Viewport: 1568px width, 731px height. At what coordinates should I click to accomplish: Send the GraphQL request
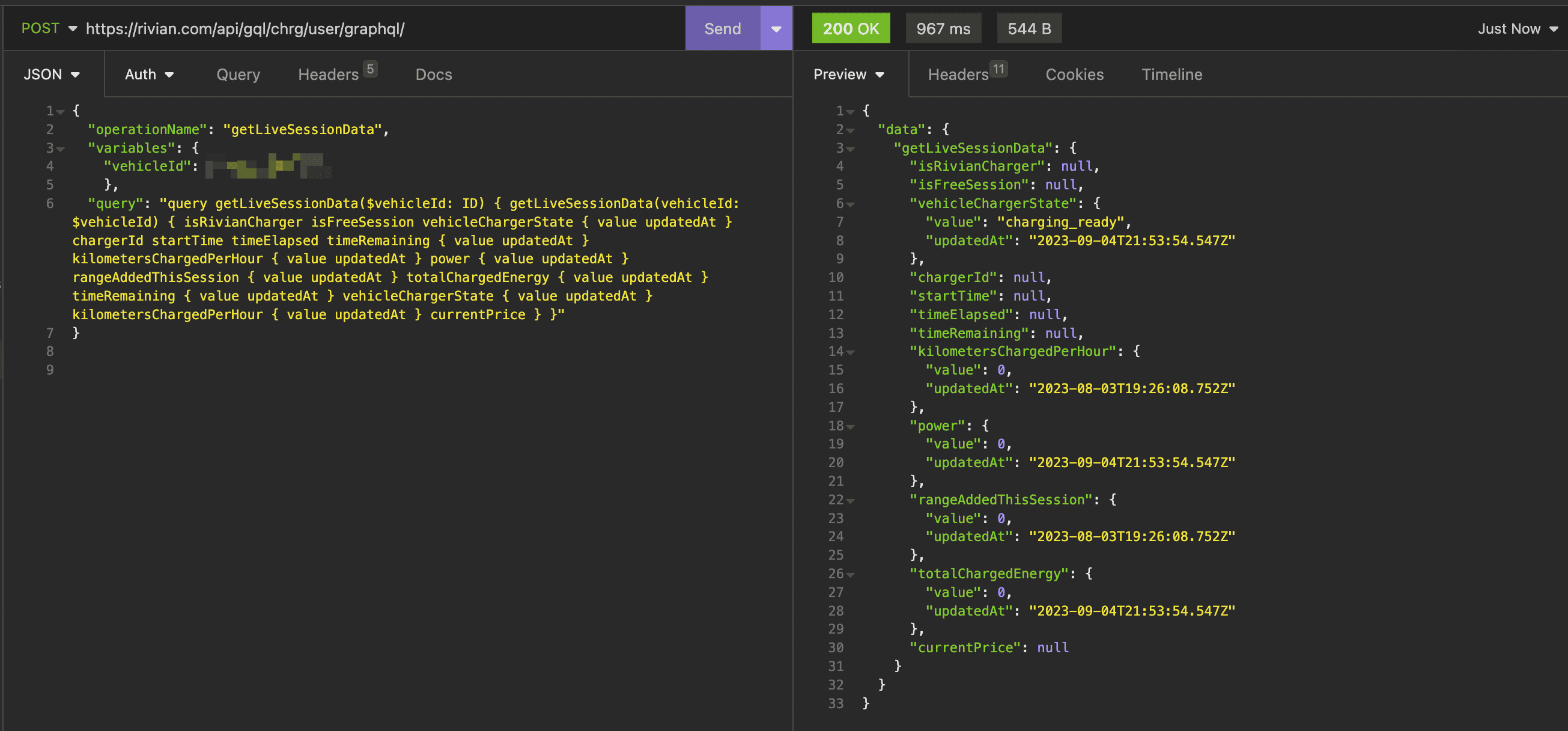click(x=723, y=29)
